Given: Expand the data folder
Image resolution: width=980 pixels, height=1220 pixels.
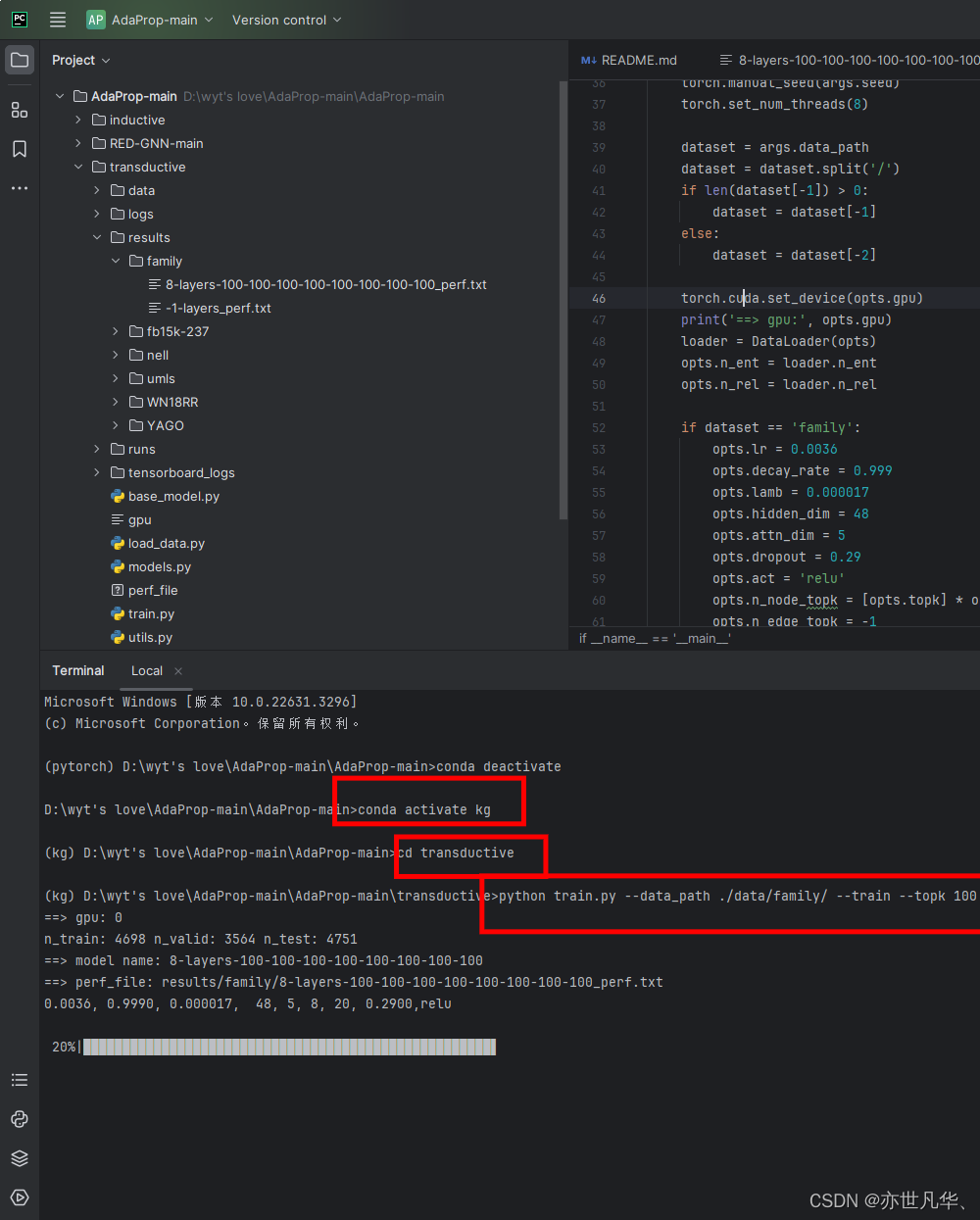Looking at the screenshot, I should pos(97,190).
